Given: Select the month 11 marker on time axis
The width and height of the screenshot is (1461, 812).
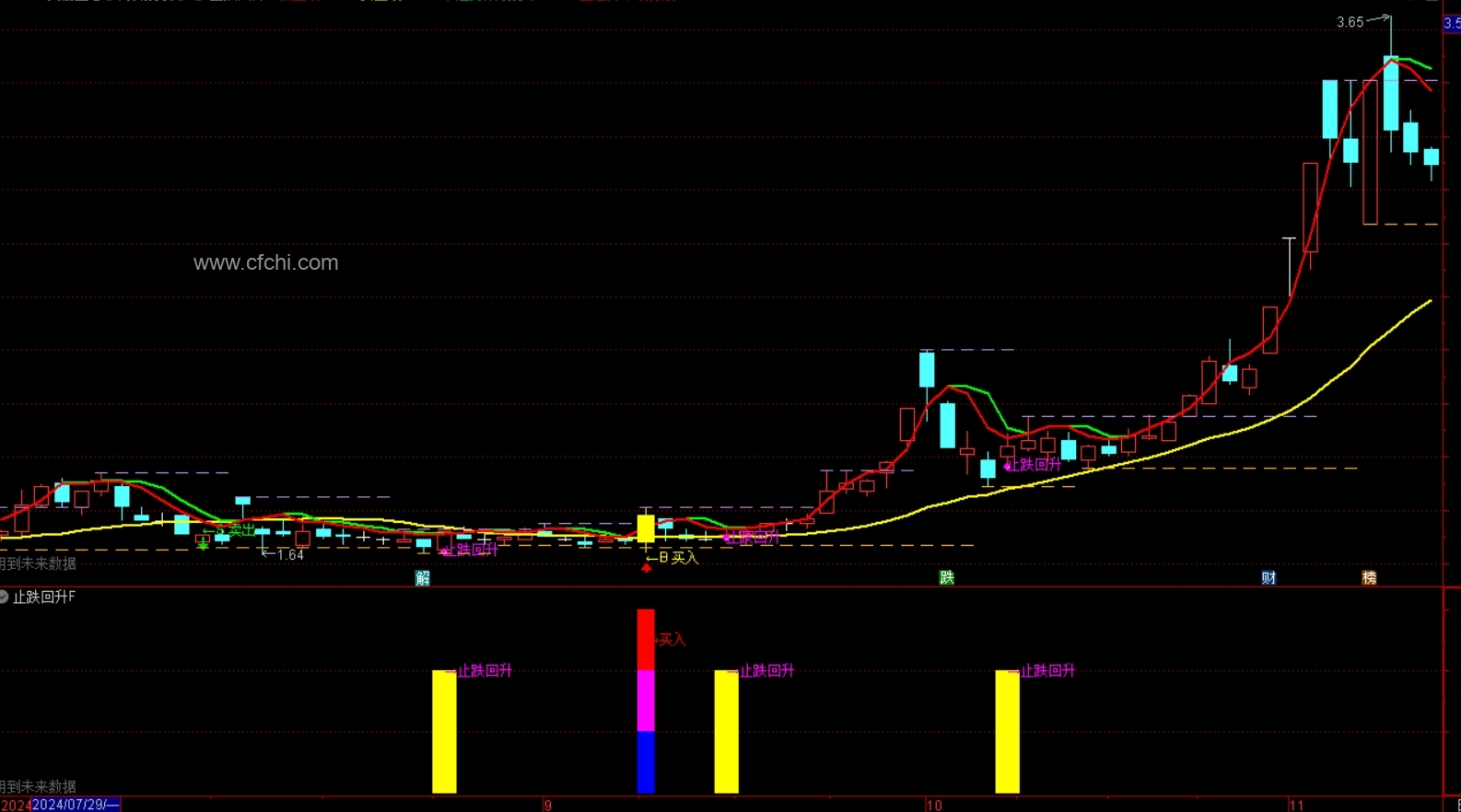Looking at the screenshot, I should (x=1296, y=805).
